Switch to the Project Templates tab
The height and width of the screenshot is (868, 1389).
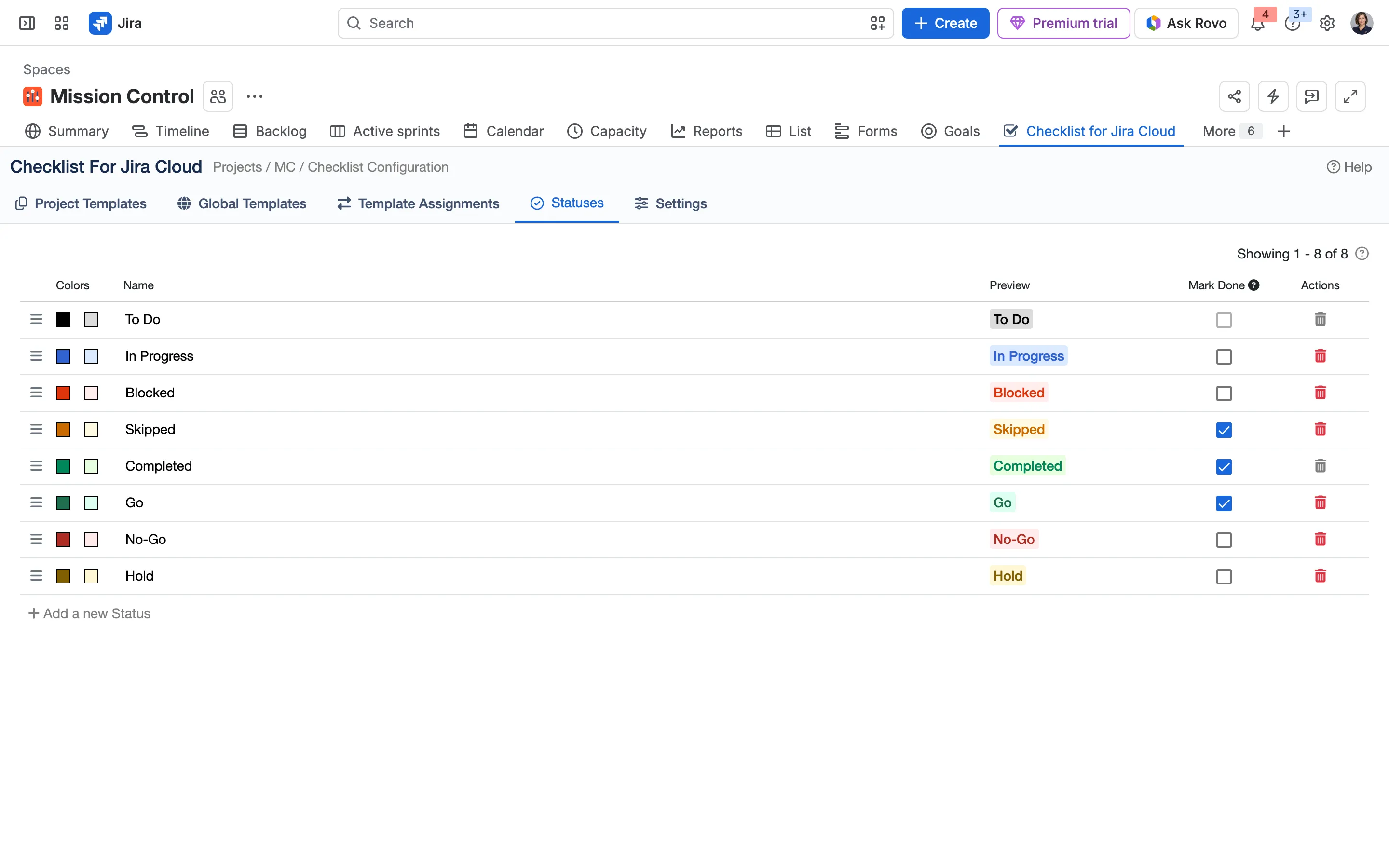[81, 204]
